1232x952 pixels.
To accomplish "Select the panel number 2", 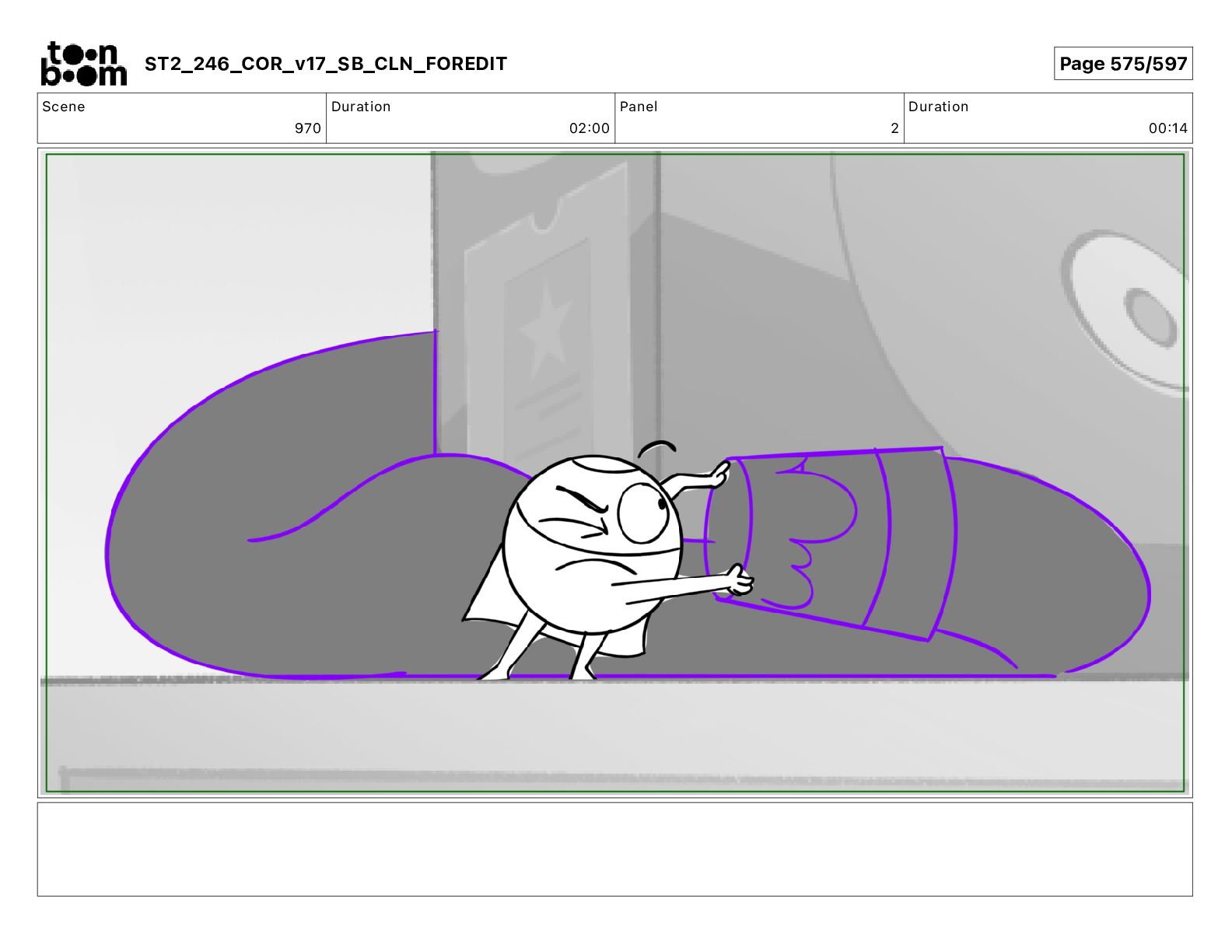I will (894, 128).
